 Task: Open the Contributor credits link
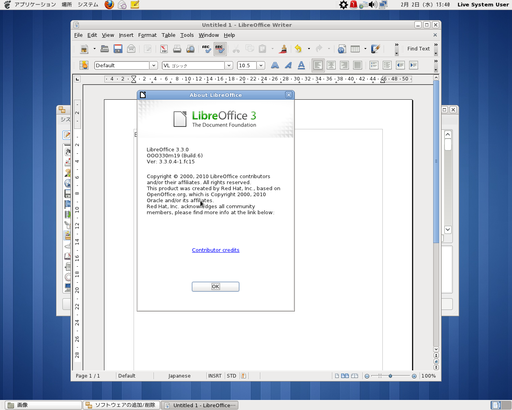pos(215,250)
